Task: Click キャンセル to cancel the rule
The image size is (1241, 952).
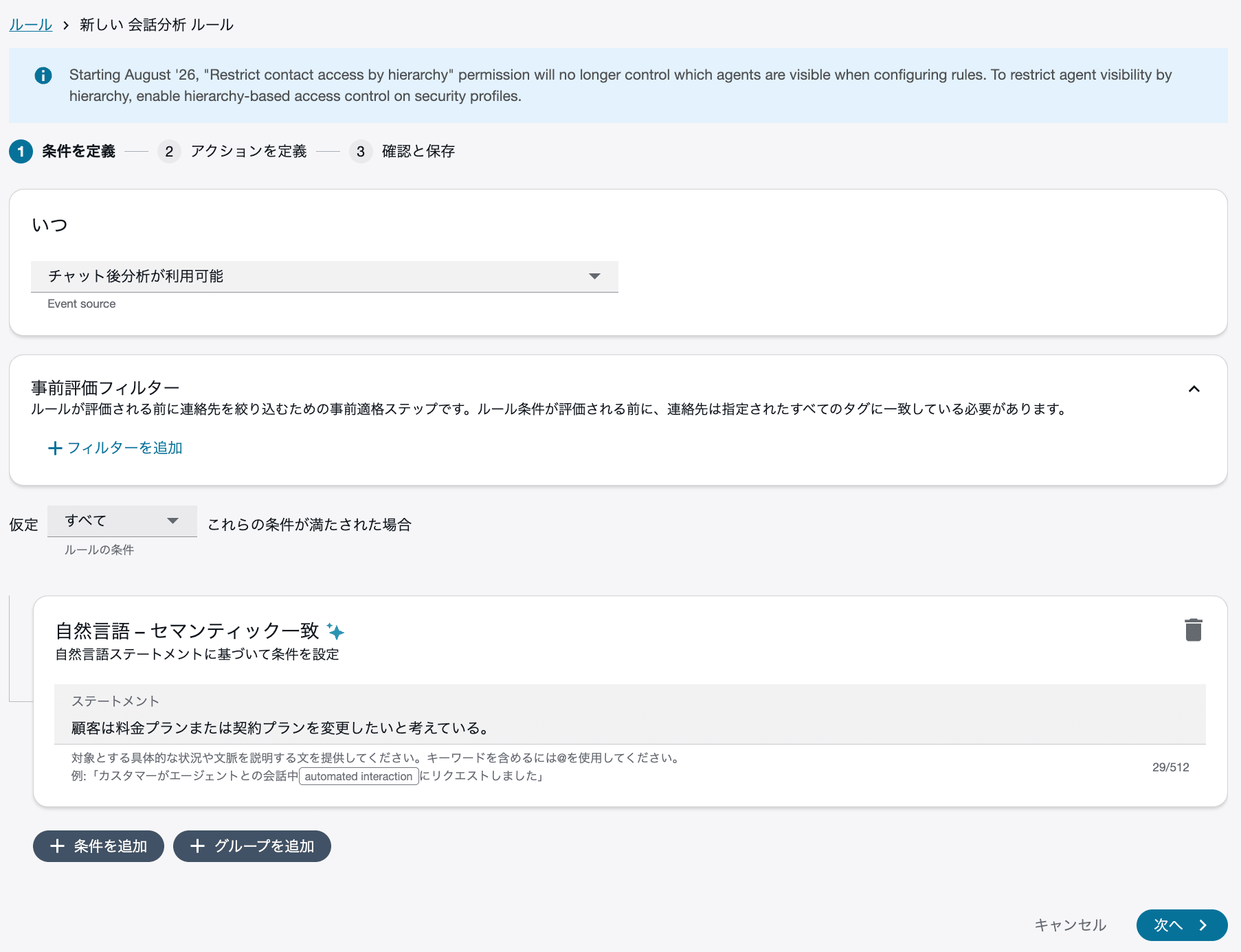Action: coord(1071,925)
